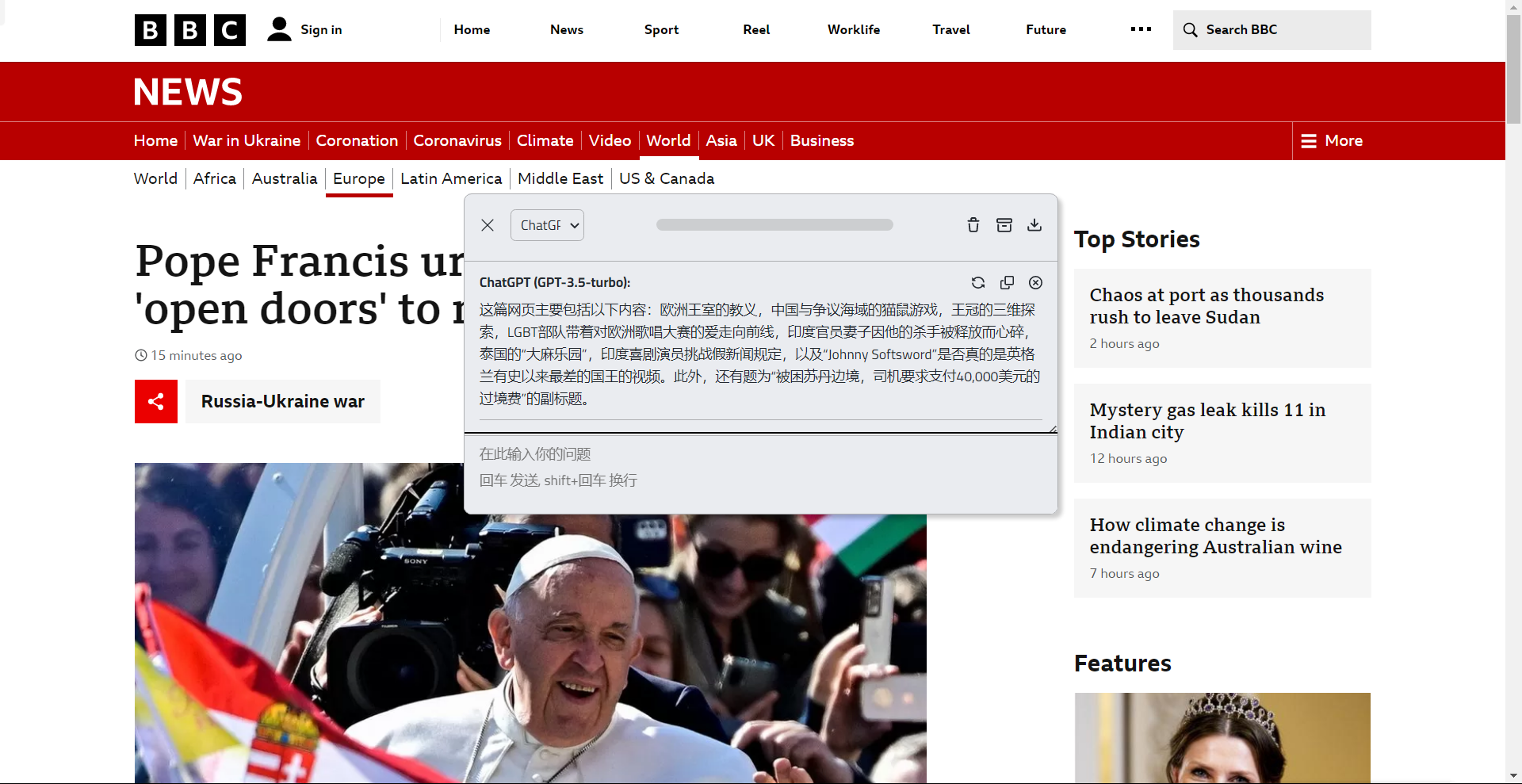Viewport: 1522px width, 784px height.
Task: Select World in the red news bar
Action: point(668,140)
